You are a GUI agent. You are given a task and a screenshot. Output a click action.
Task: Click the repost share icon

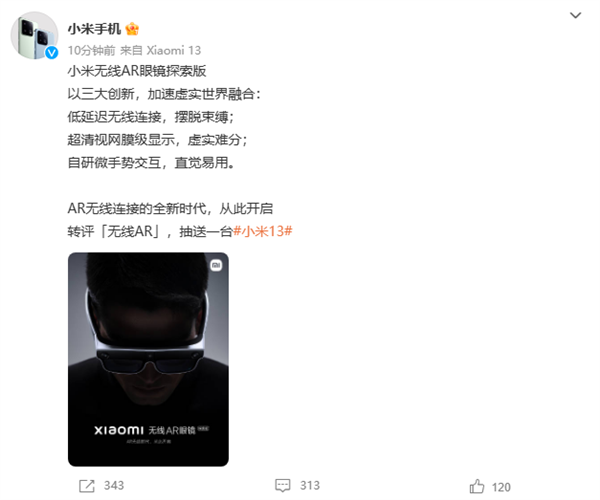(86, 486)
